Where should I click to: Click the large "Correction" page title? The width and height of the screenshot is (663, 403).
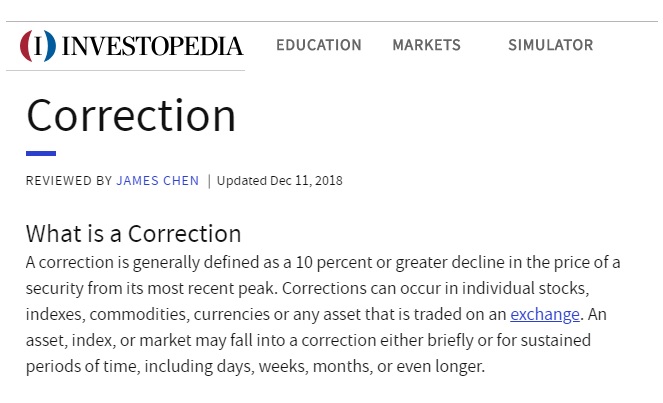[131, 114]
